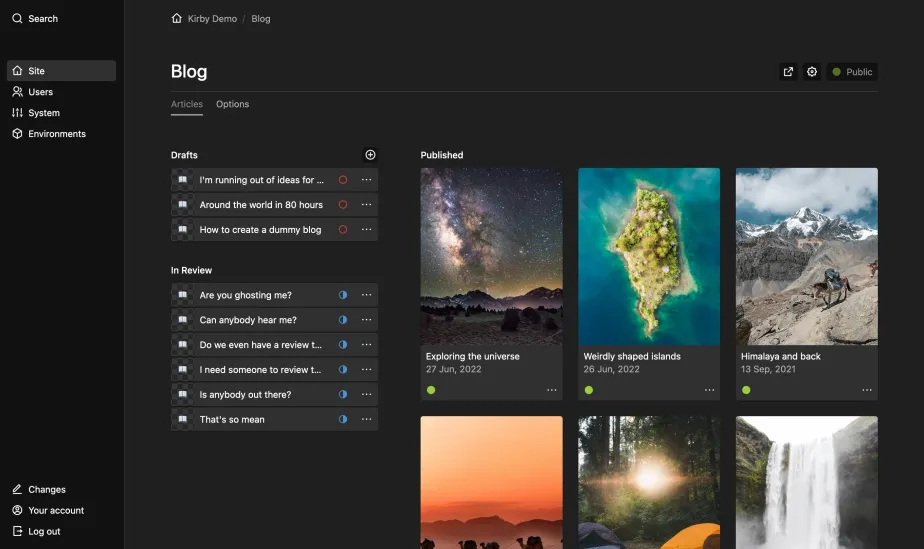
Task: Click the Public status button
Action: [852, 72]
